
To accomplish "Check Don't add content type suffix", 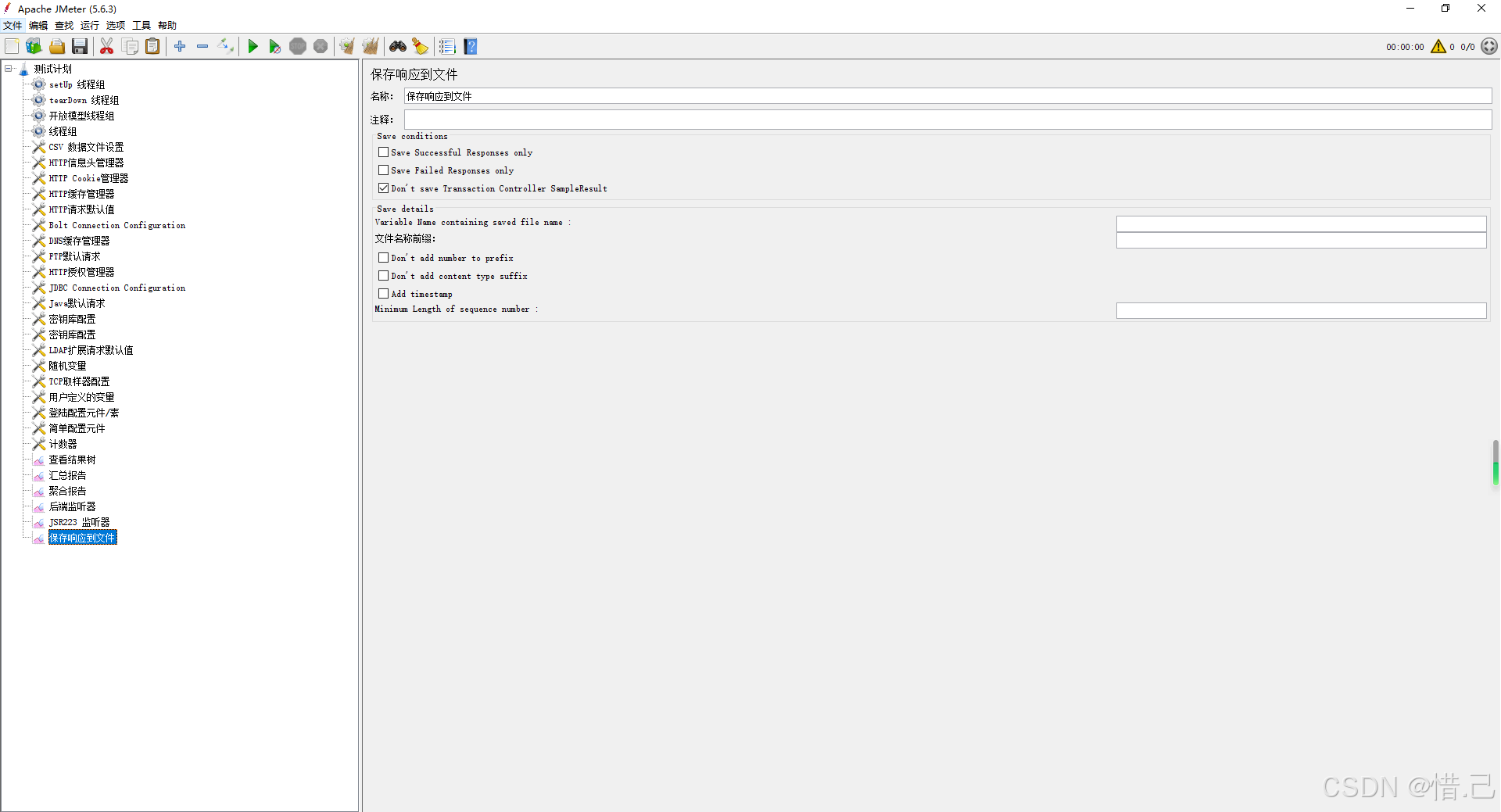I will click(383, 276).
